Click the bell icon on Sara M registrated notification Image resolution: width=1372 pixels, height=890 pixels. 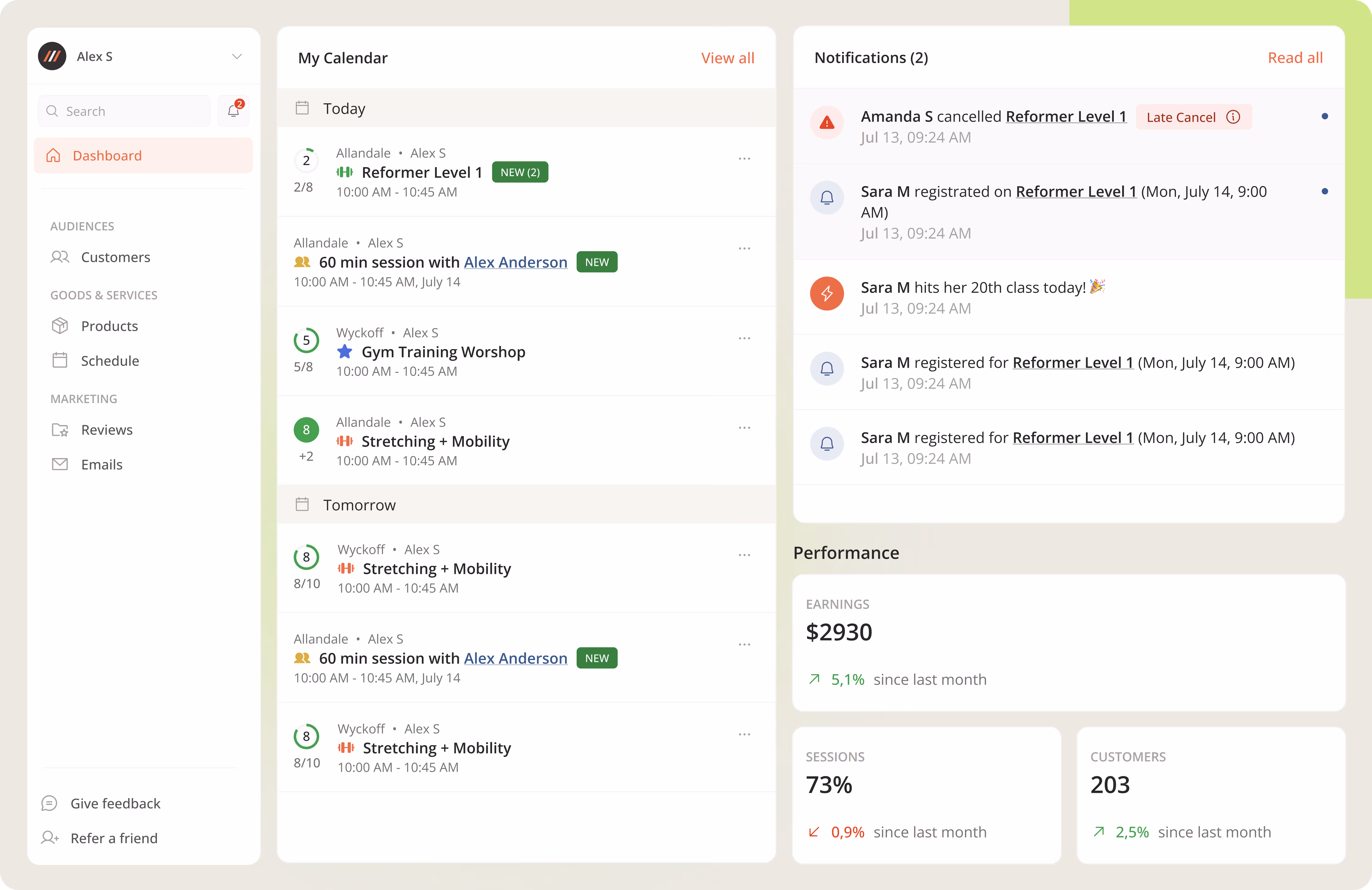[827, 198]
